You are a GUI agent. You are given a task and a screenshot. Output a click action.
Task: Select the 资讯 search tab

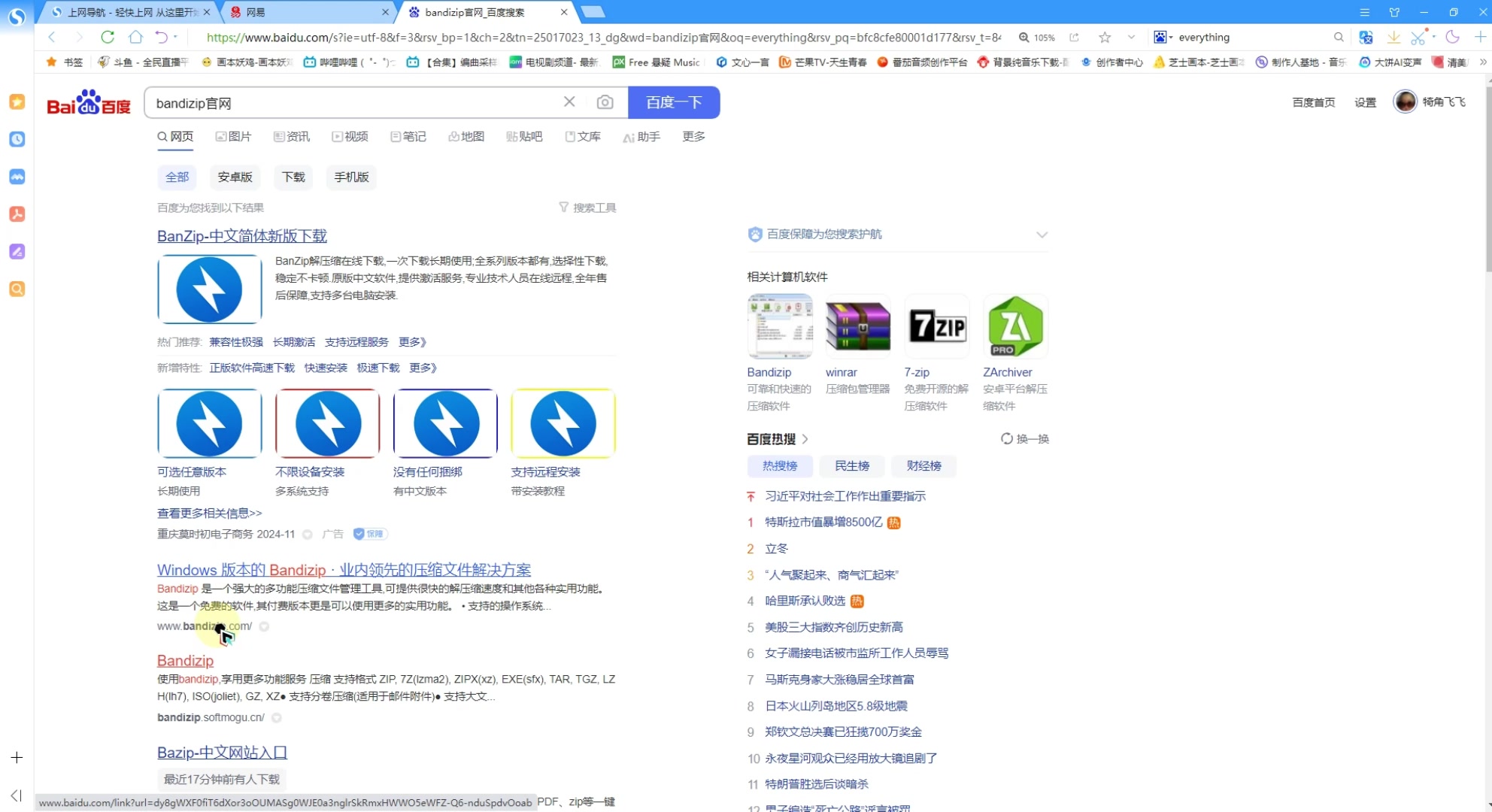292,136
